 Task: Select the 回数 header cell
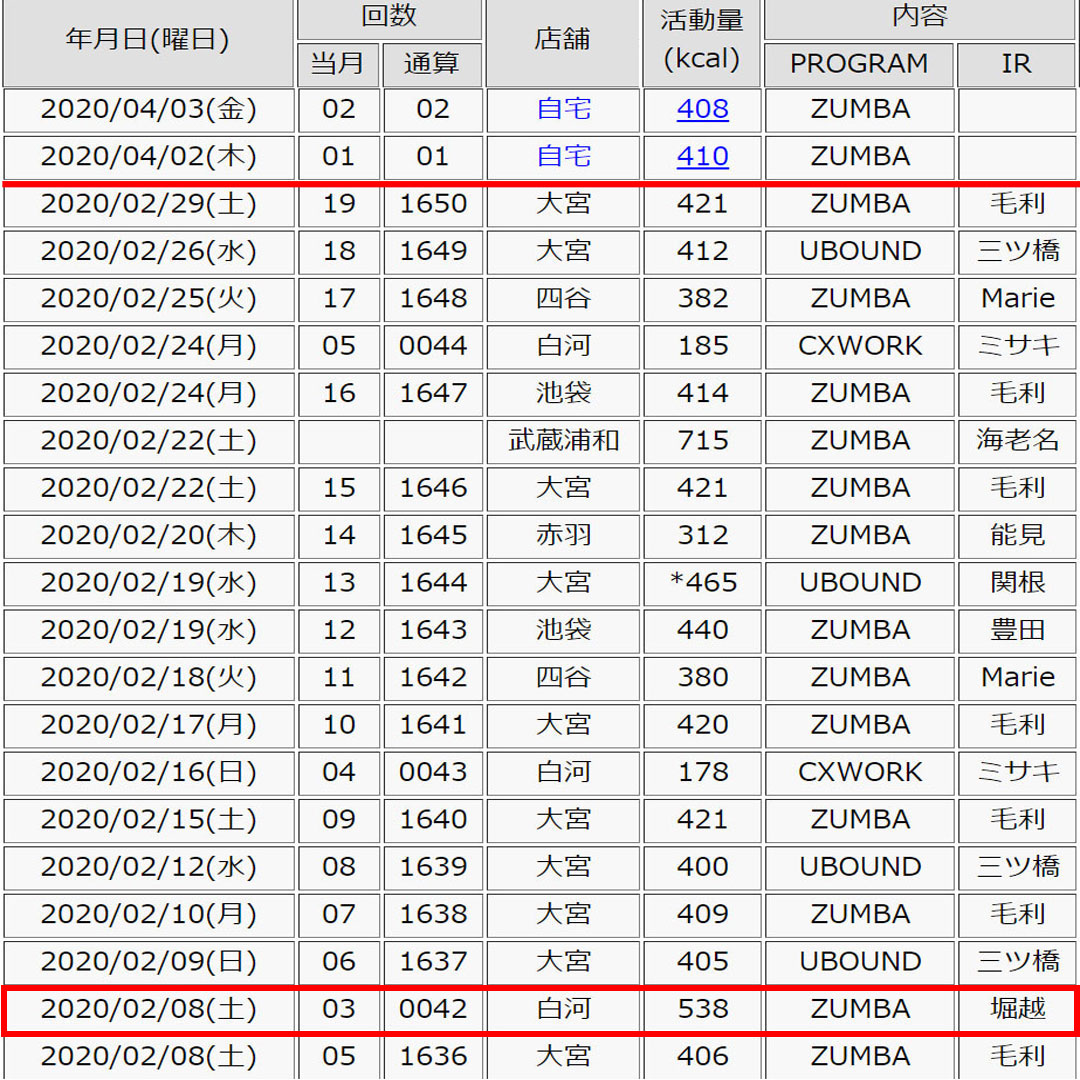click(x=389, y=18)
